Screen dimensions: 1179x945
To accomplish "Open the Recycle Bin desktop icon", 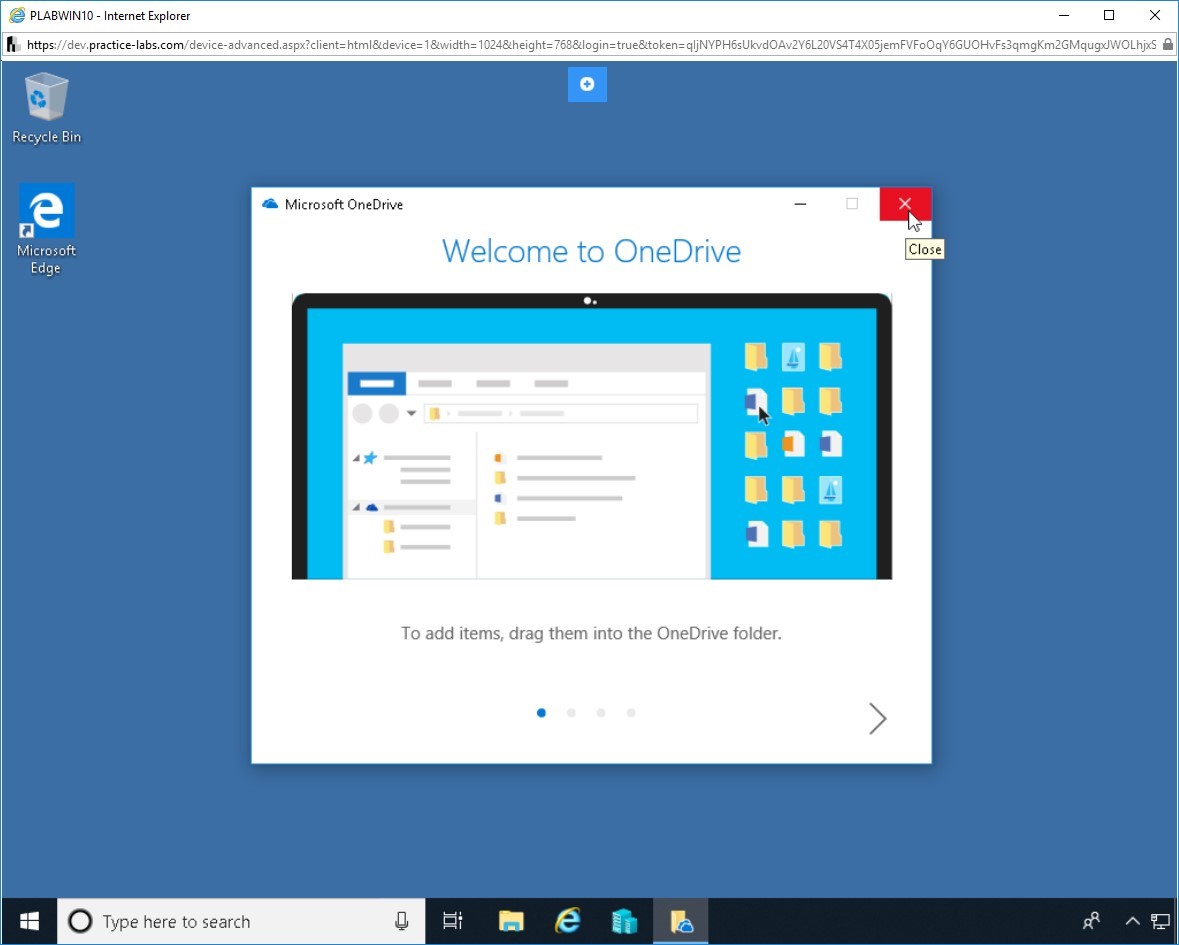I will point(47,108).
